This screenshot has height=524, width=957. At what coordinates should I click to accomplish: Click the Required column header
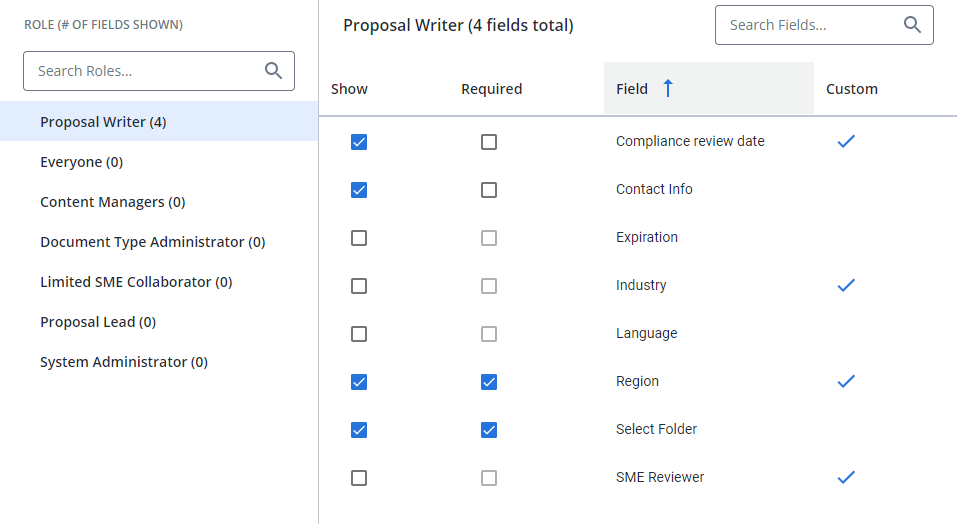tap(491, 89)
